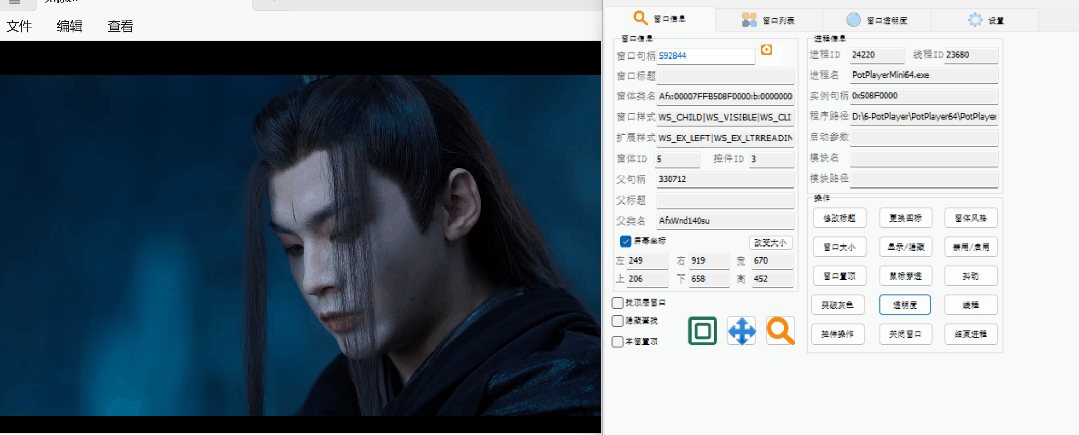Switch to the 窗口透明度 tab

876,21
